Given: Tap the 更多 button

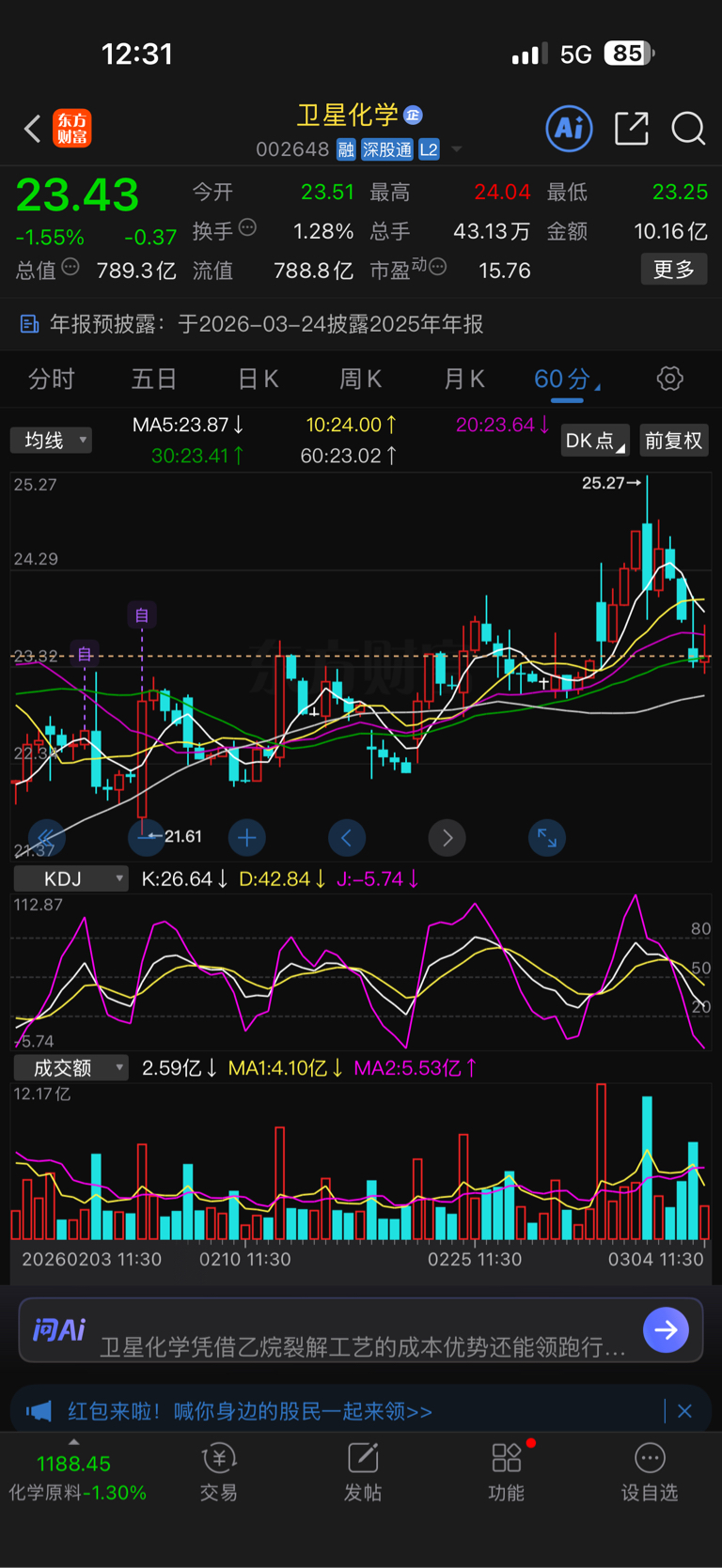Looking at the screenshot, I should (674, 270).
